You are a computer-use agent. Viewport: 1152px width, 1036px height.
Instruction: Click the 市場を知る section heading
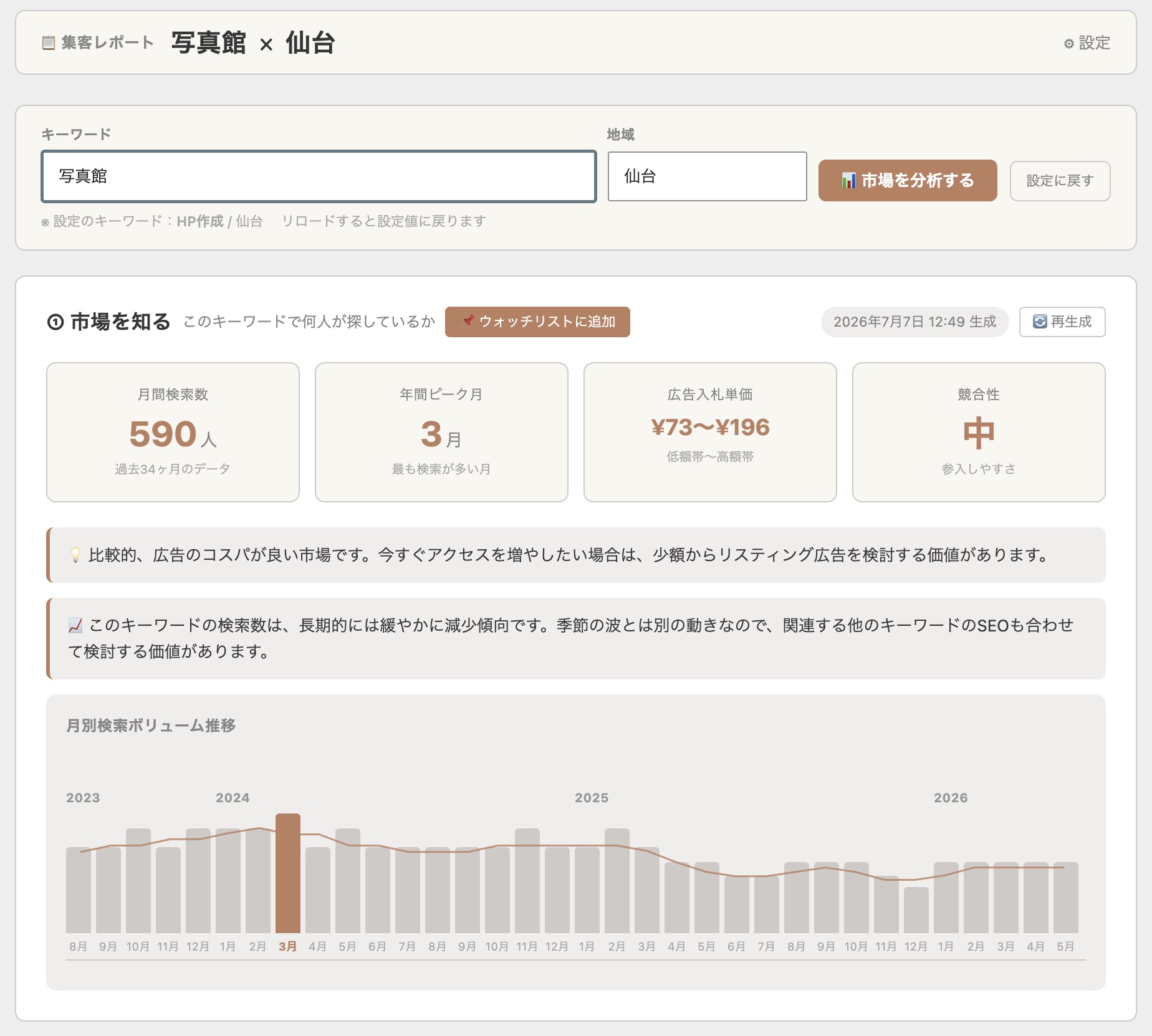pyautogui.click(x=120, y=322)
